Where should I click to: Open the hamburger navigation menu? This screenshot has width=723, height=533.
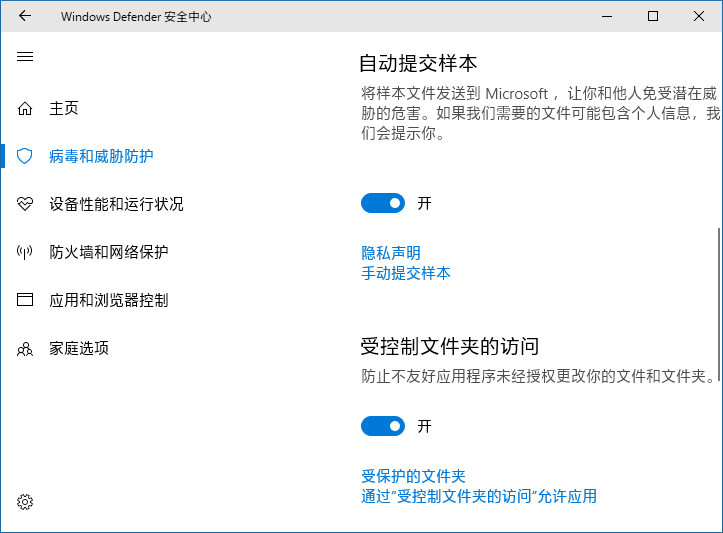tap(25, 57)
